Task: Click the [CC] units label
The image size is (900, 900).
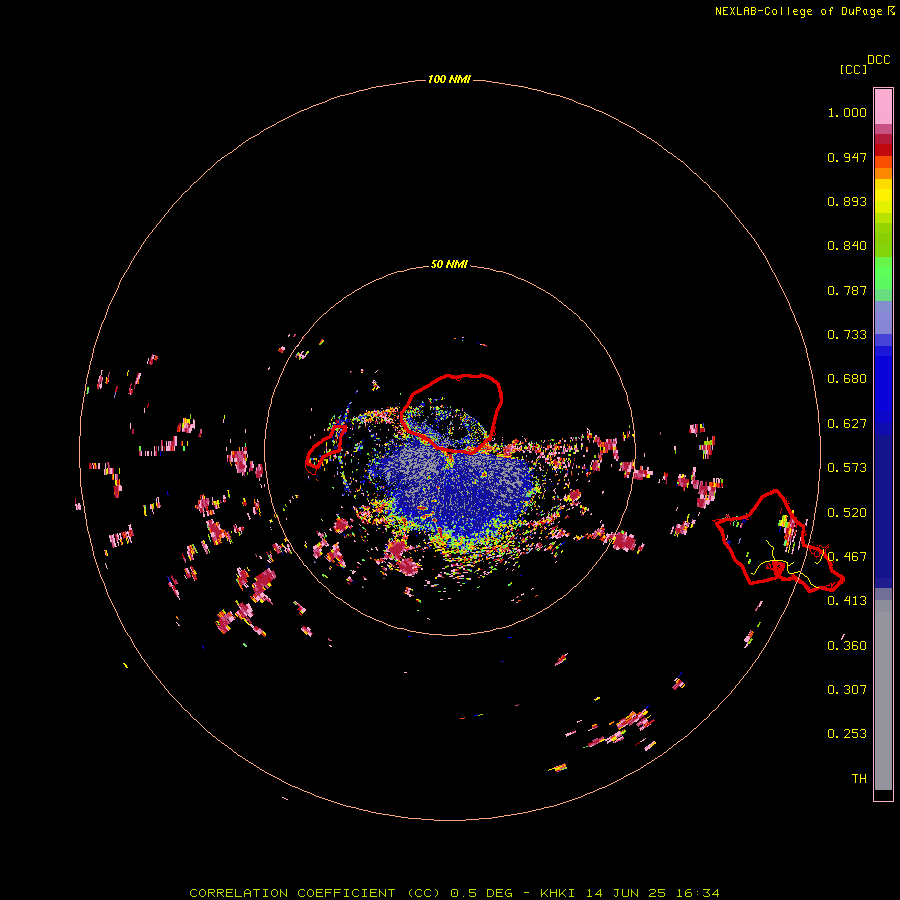Action: pyautogui.click(x=853, y=69)
